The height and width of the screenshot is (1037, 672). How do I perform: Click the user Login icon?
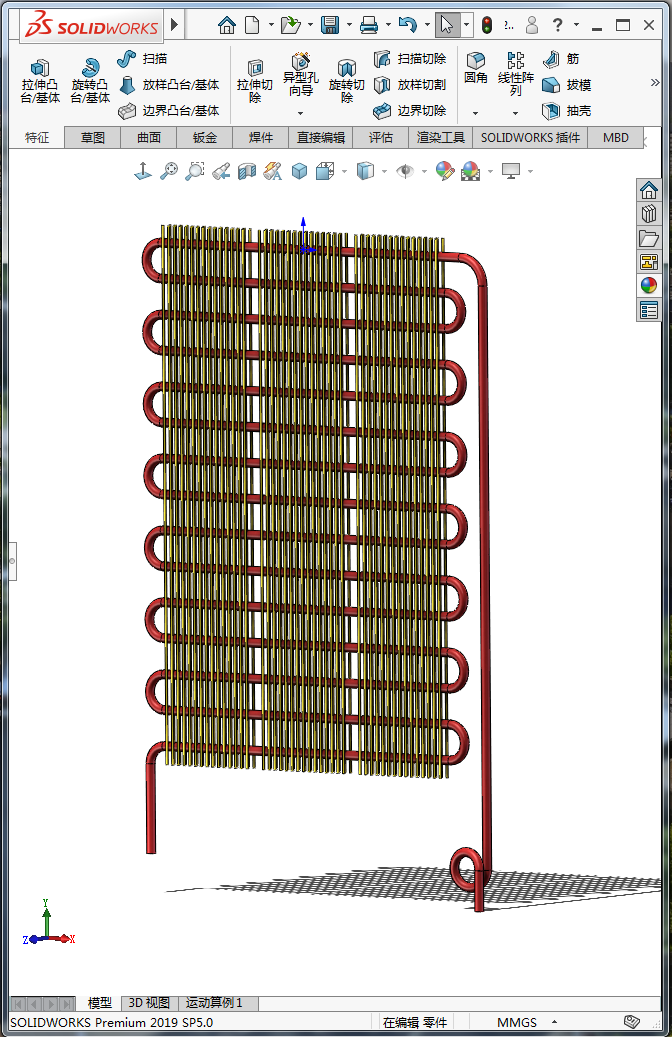point(531,25)
